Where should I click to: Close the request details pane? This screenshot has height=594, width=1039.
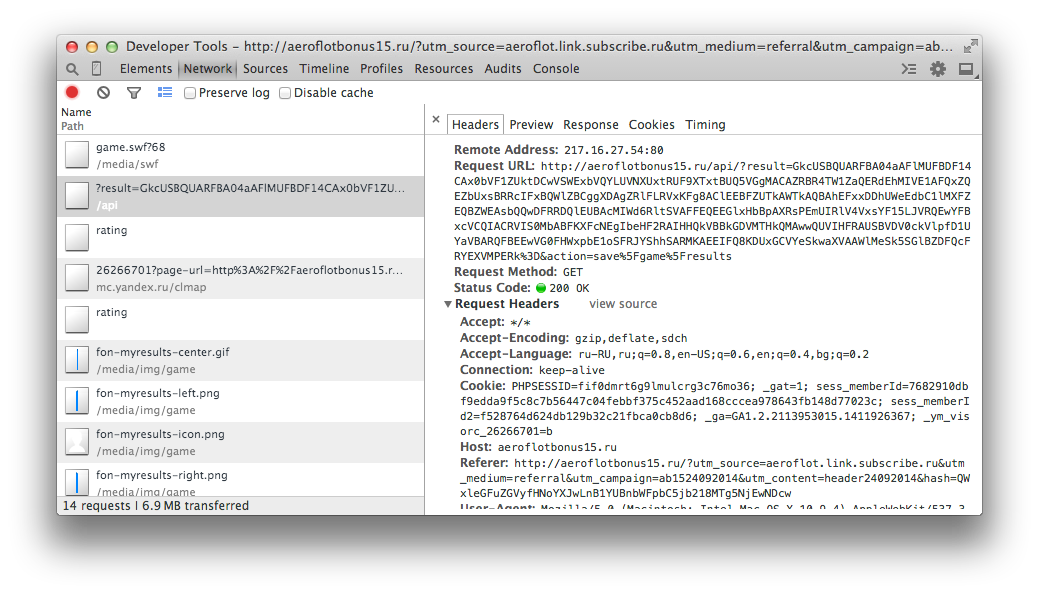click(x=436, y=119)
